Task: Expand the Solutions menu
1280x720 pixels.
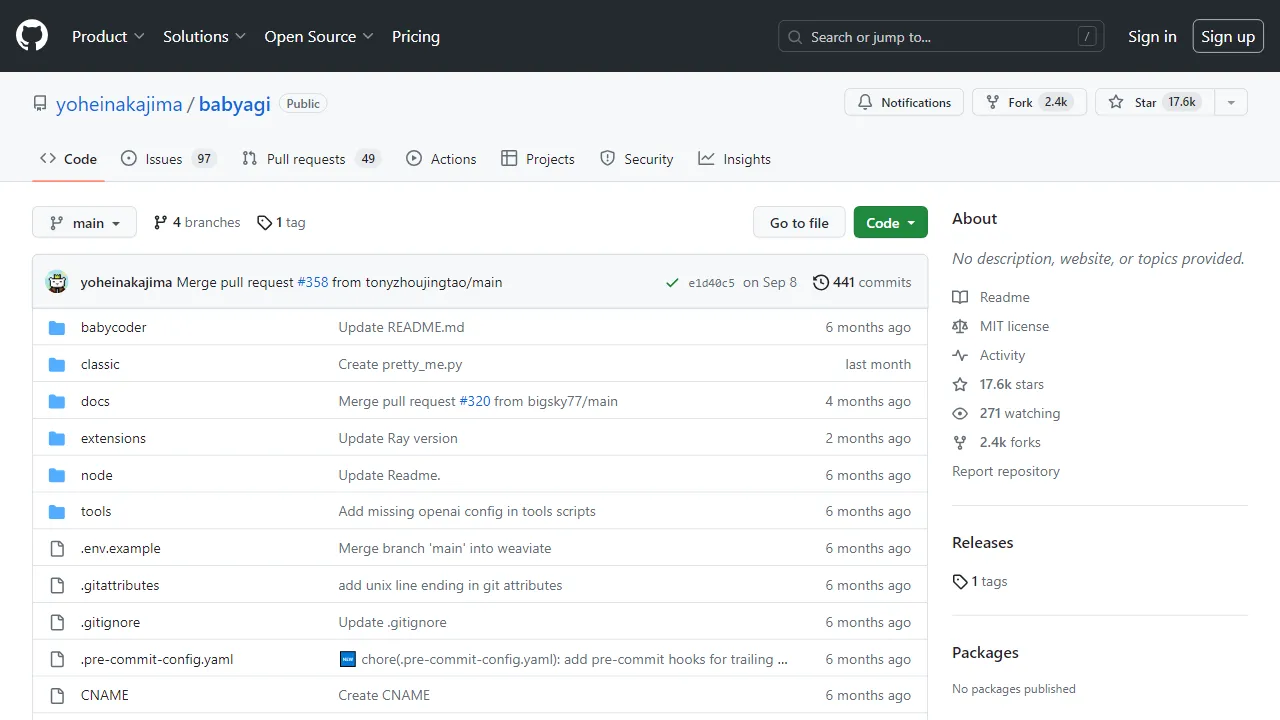Action: tap(204, 36)
